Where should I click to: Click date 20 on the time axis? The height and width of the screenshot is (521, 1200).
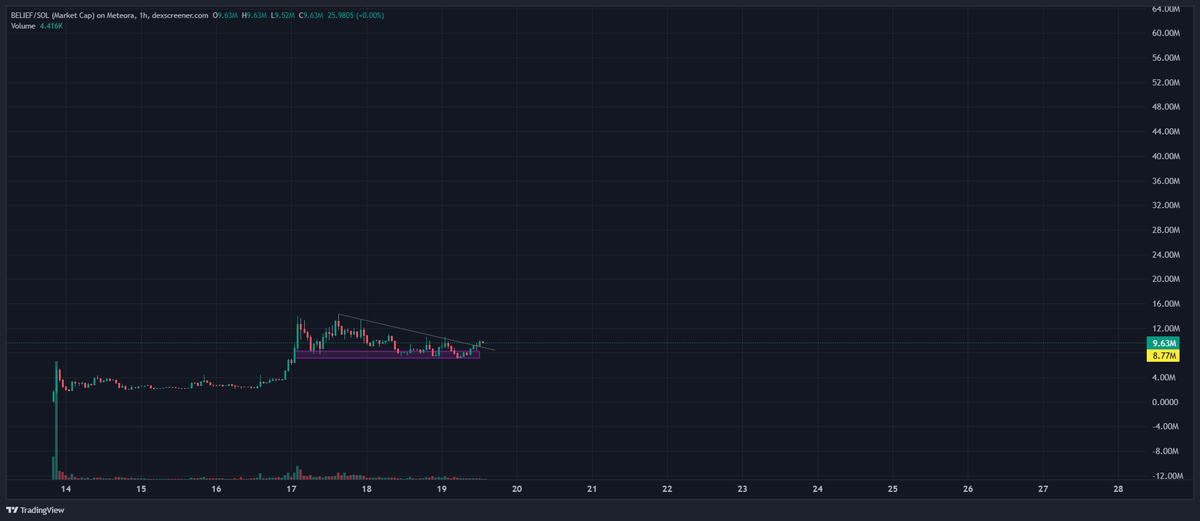[517, 490]
